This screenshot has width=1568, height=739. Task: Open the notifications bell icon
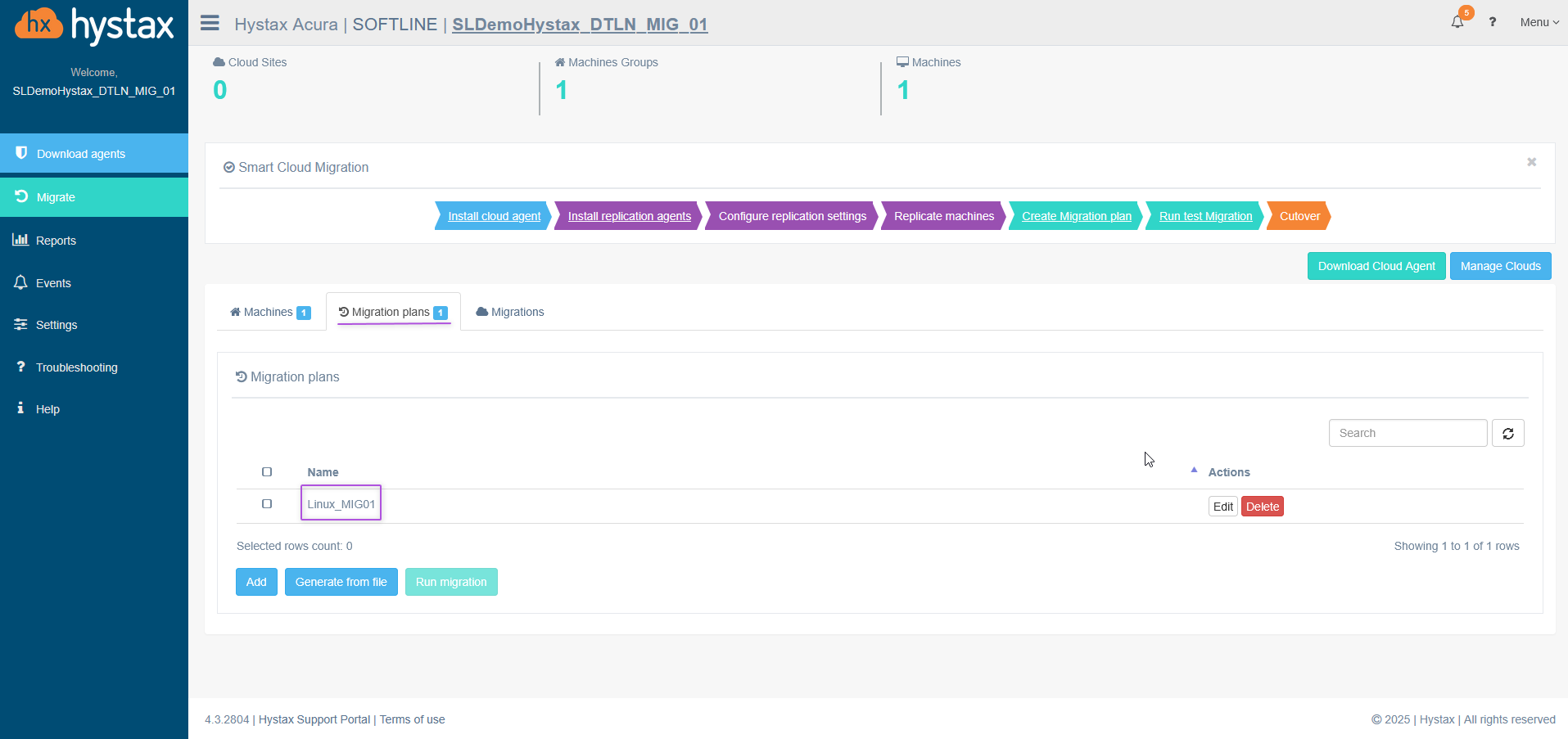point(1457,22)
